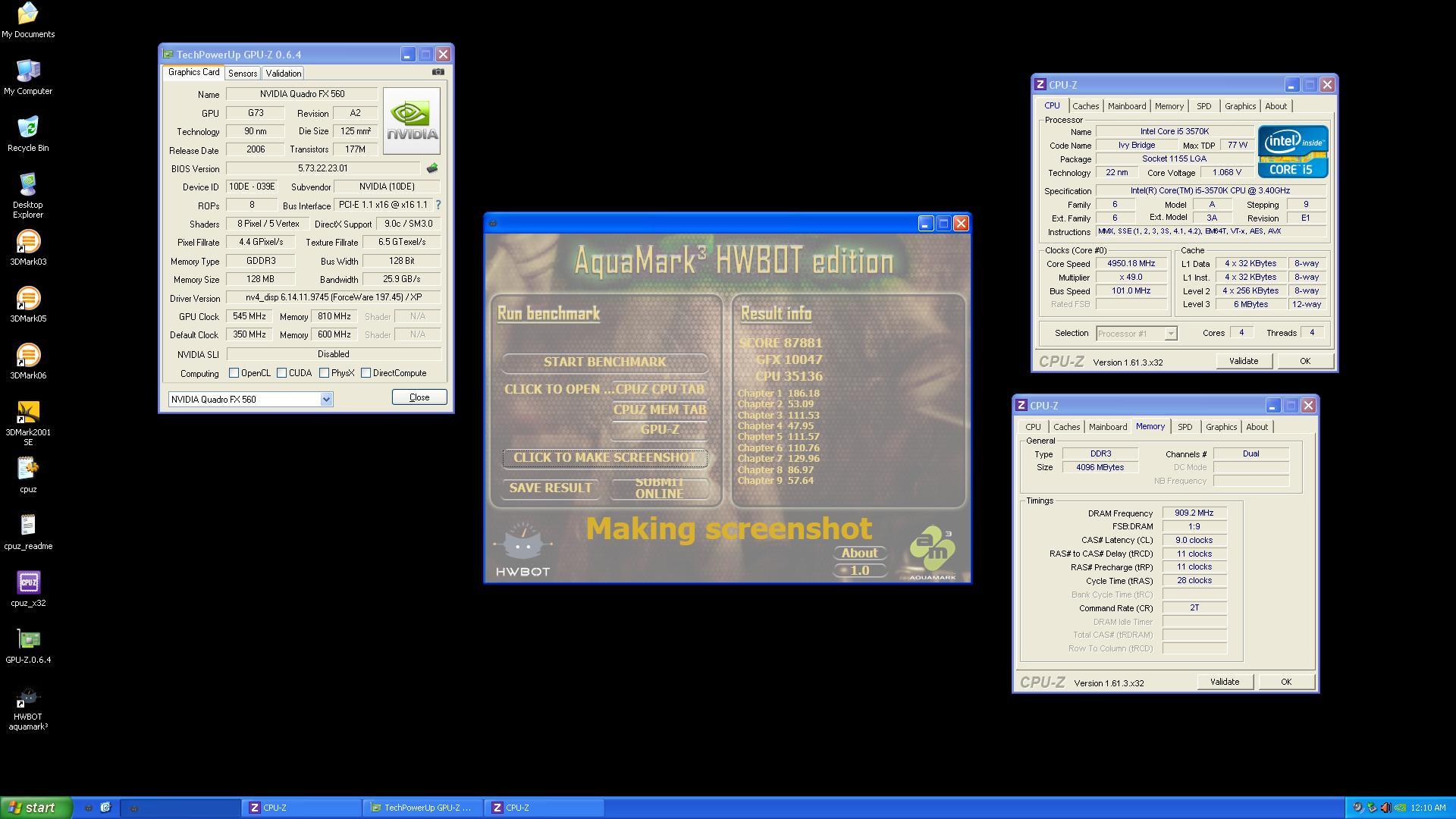Launch 3DMark03 desktop shortcut

click(x=28, y=247)
